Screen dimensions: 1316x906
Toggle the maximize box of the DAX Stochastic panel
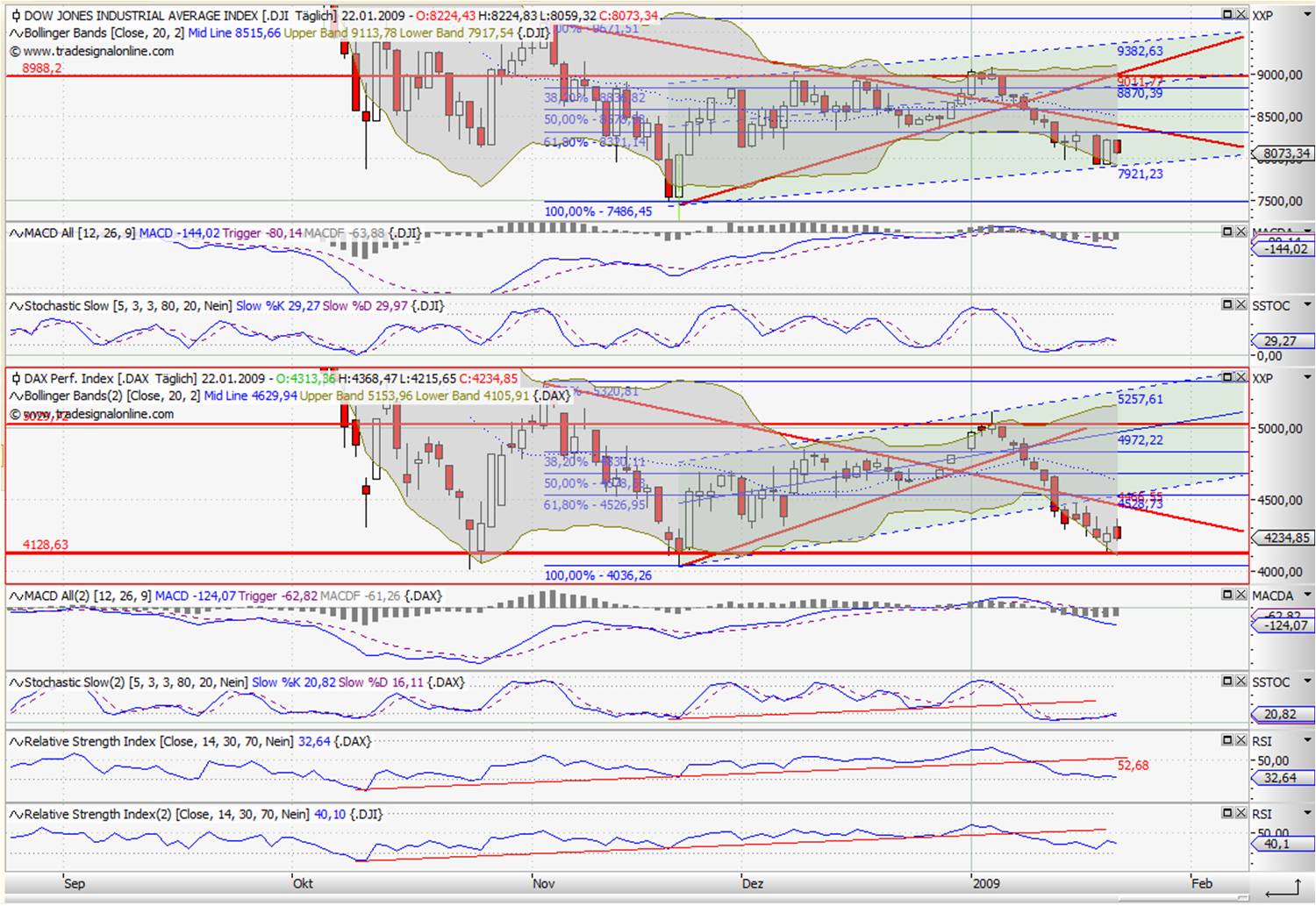click(x=1226, y=681)
